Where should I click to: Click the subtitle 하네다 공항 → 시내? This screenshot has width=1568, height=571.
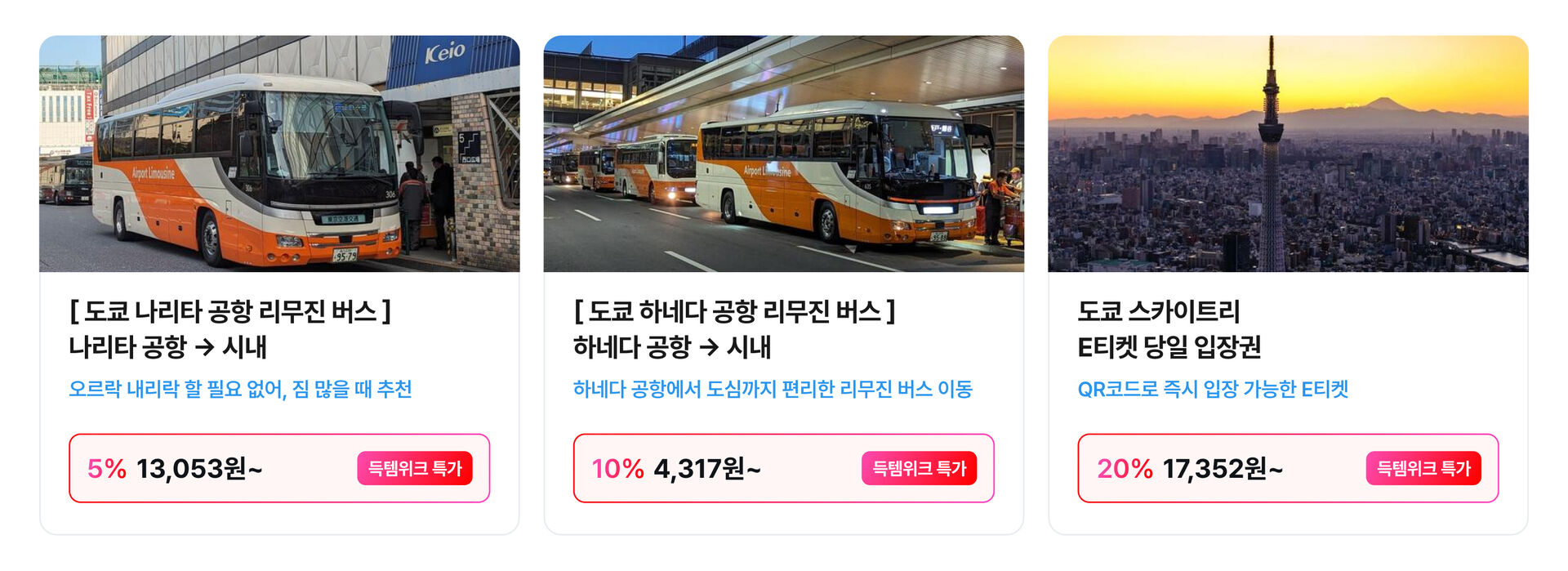point(672,347)
